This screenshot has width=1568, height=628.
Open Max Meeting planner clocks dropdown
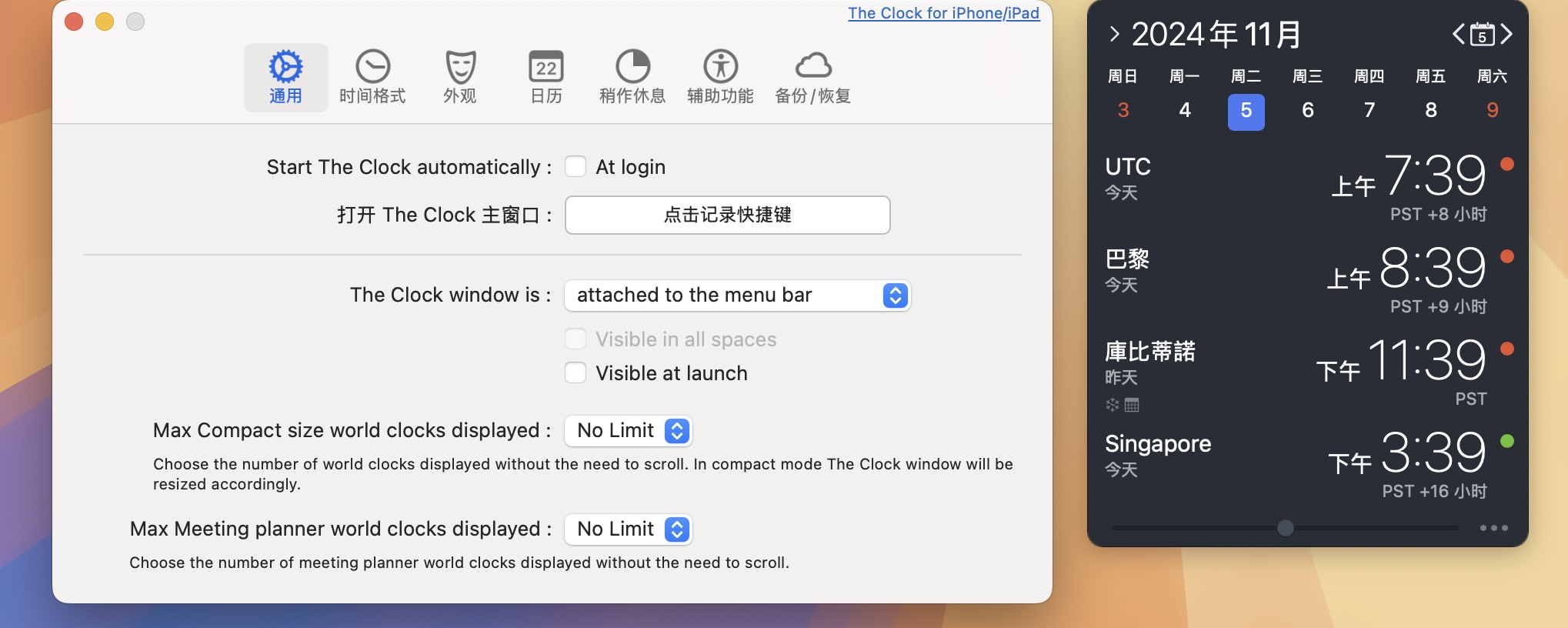628,529
